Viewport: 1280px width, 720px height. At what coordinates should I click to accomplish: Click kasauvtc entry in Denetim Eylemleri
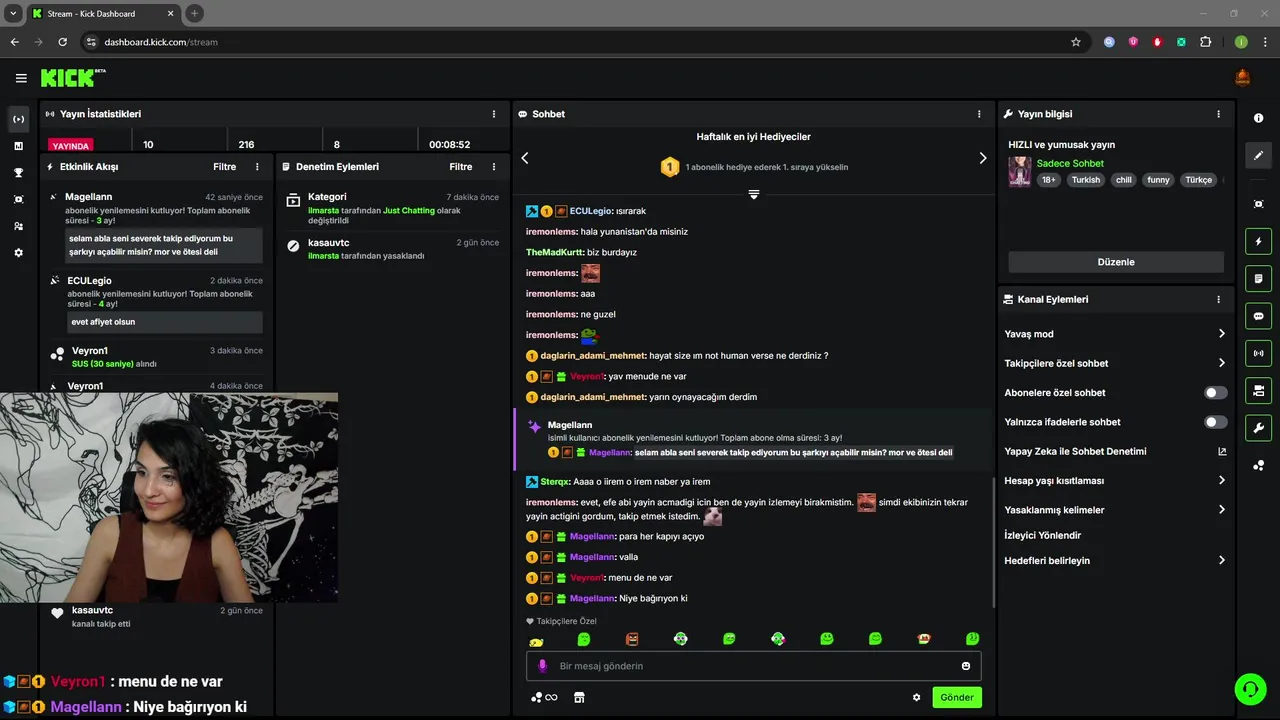tap(392, 249)
